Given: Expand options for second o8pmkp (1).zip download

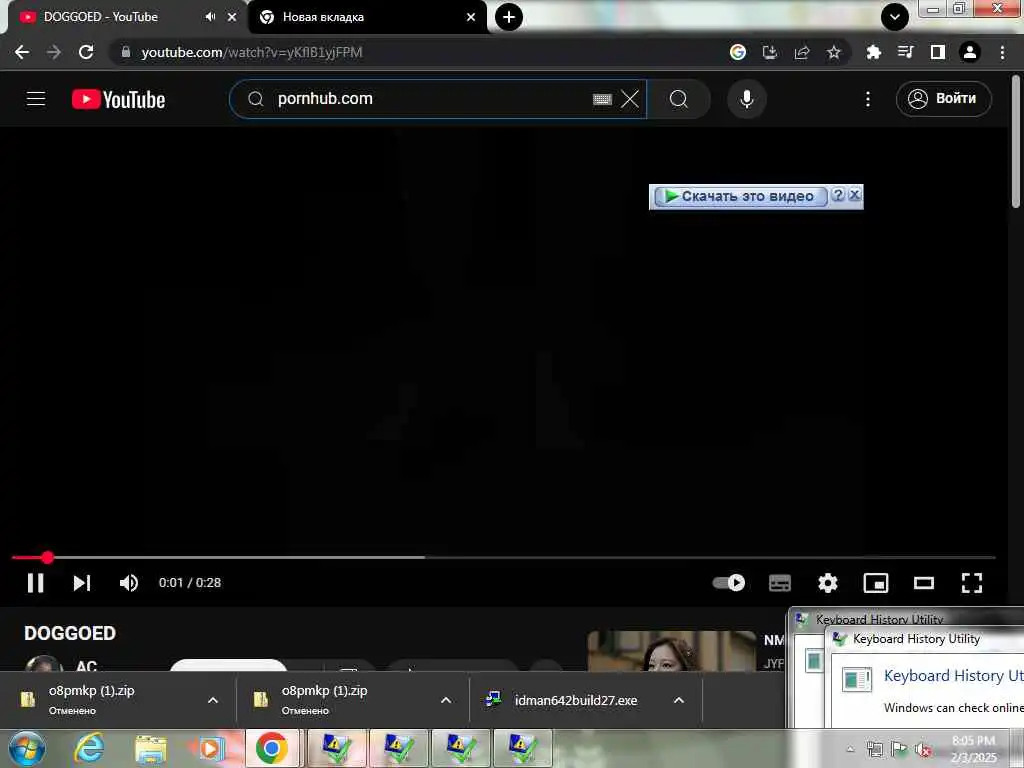Looking at the screenshot, I should pos(446,700).
